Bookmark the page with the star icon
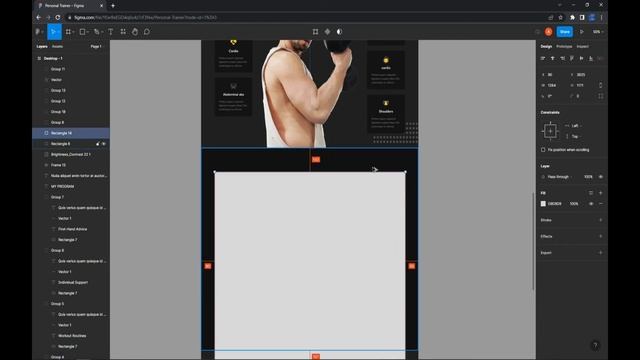The width and height of the screenshot is (640, 360). tap(560, 18)
